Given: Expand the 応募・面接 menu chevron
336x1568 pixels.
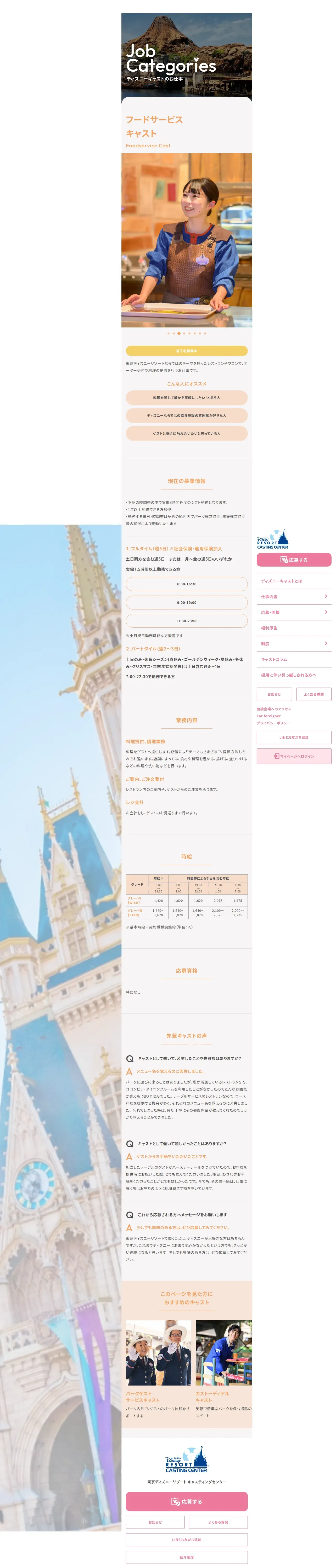Looking at the screenshot, I should pos(326,612).
